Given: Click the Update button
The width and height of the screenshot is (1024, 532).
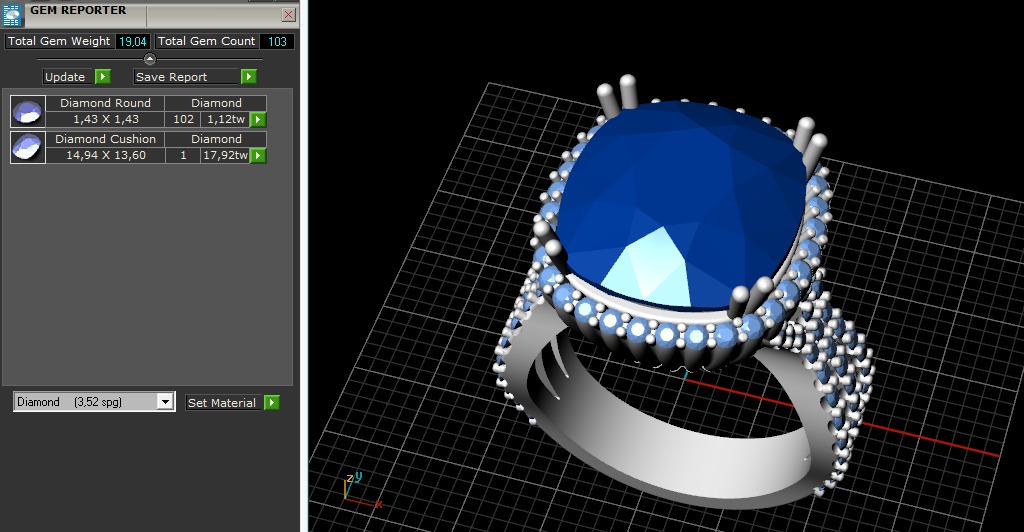Looking at the screenshot, I should point(68,77).
